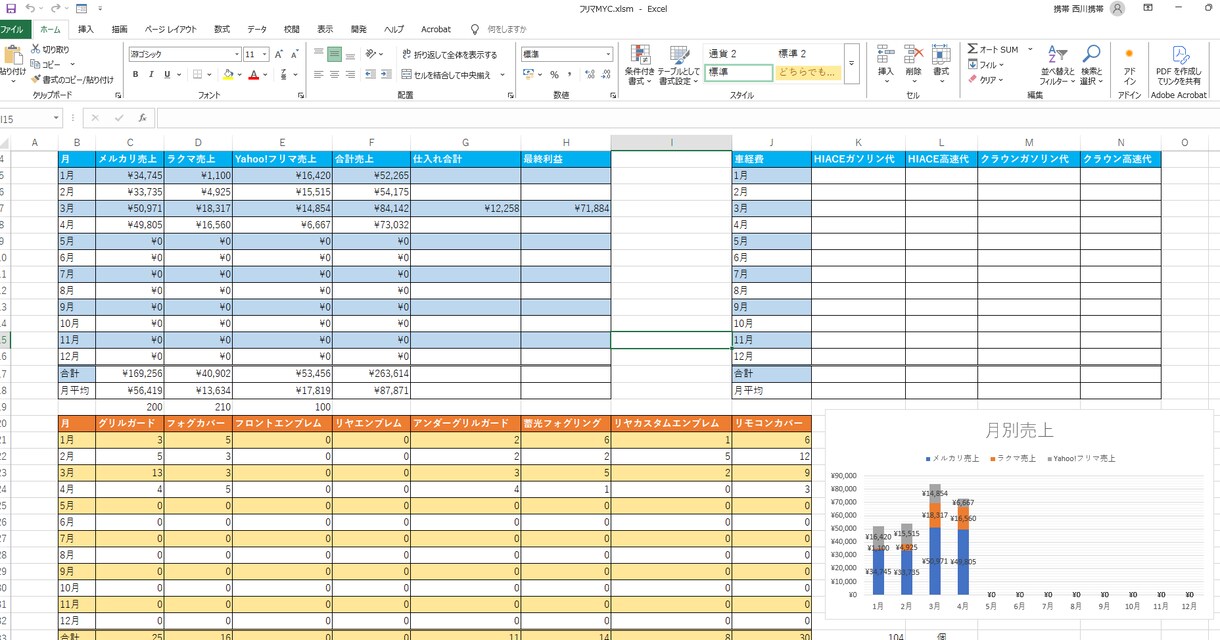Open Find and Select 検索と選択
This screenshot has width=1220, height=640.
[x=1091, y=65]
